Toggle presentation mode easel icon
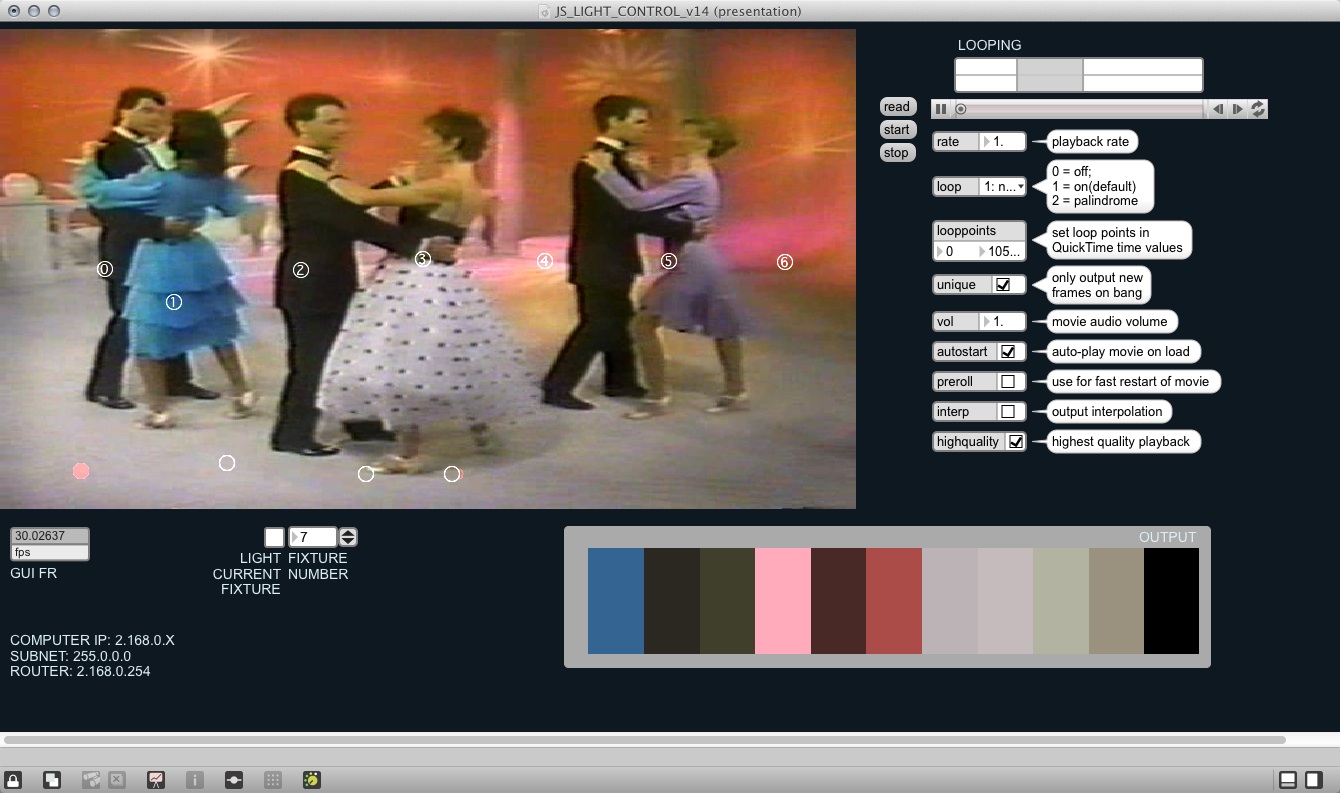This screenshot has height=793, width=1340. [156, 780]
